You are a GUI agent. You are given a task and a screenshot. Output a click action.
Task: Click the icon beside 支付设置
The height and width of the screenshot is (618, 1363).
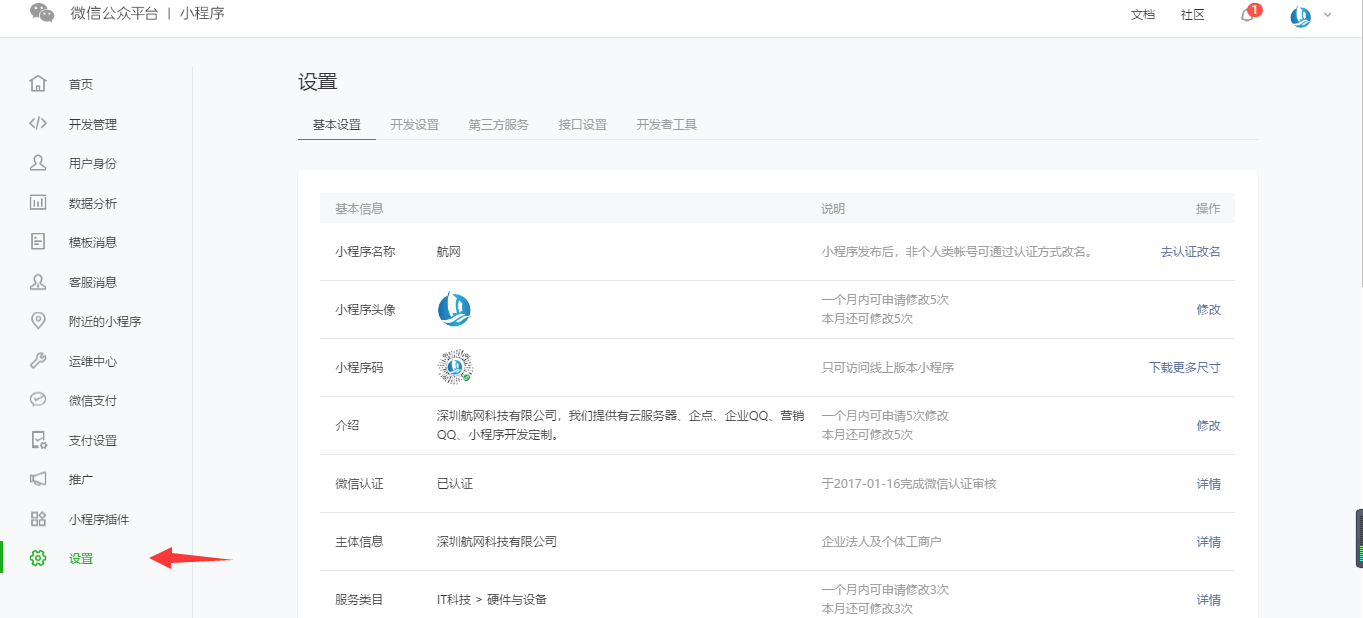[38, 440]
